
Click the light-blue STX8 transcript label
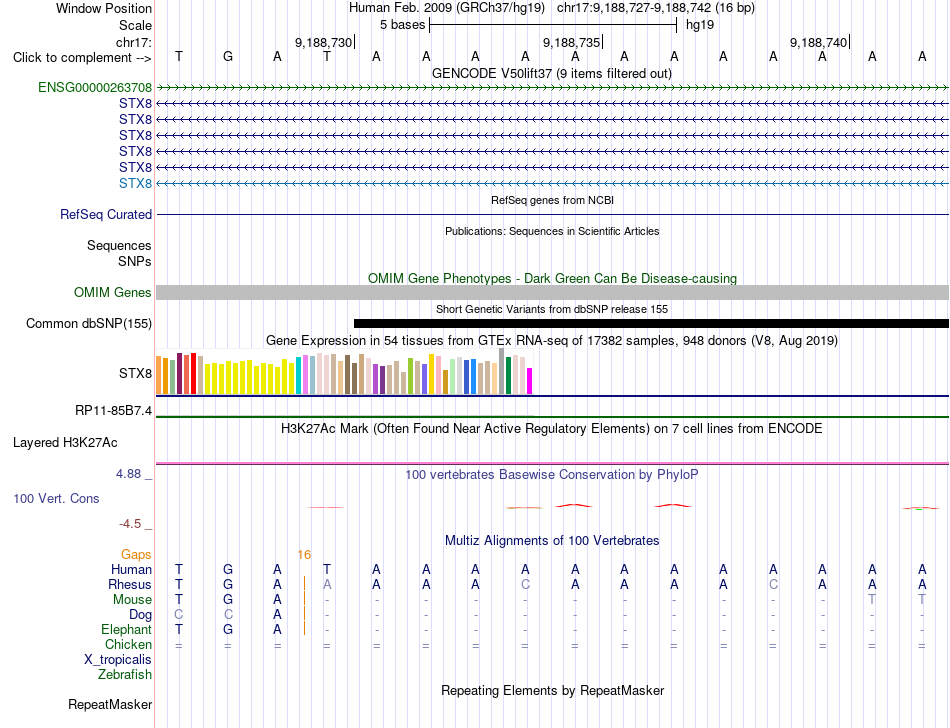point(135,183)
